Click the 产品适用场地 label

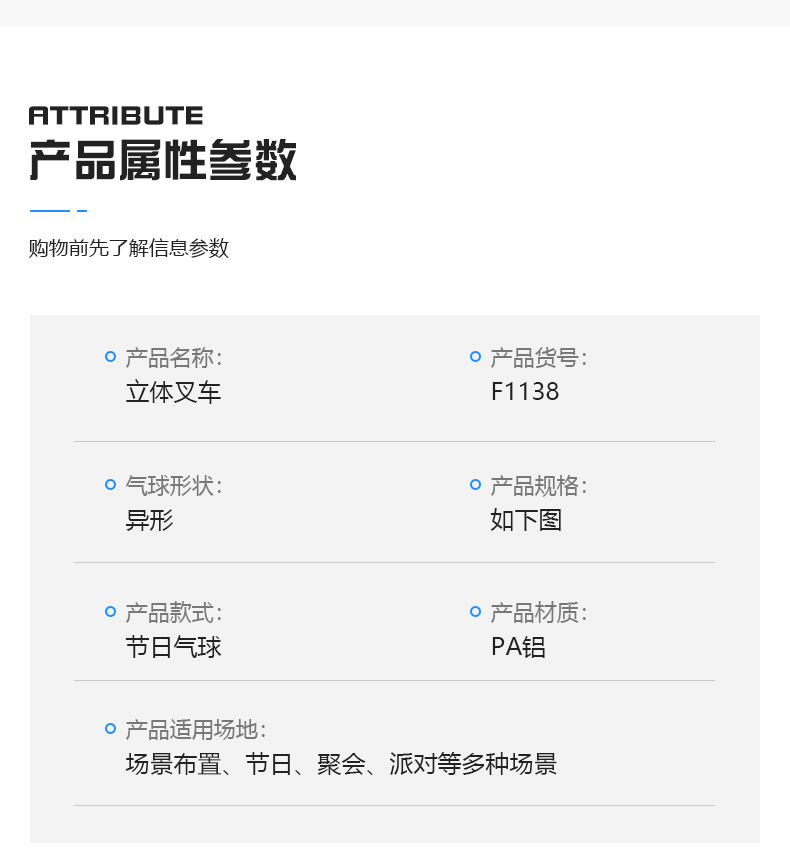(x=195, y=730)
